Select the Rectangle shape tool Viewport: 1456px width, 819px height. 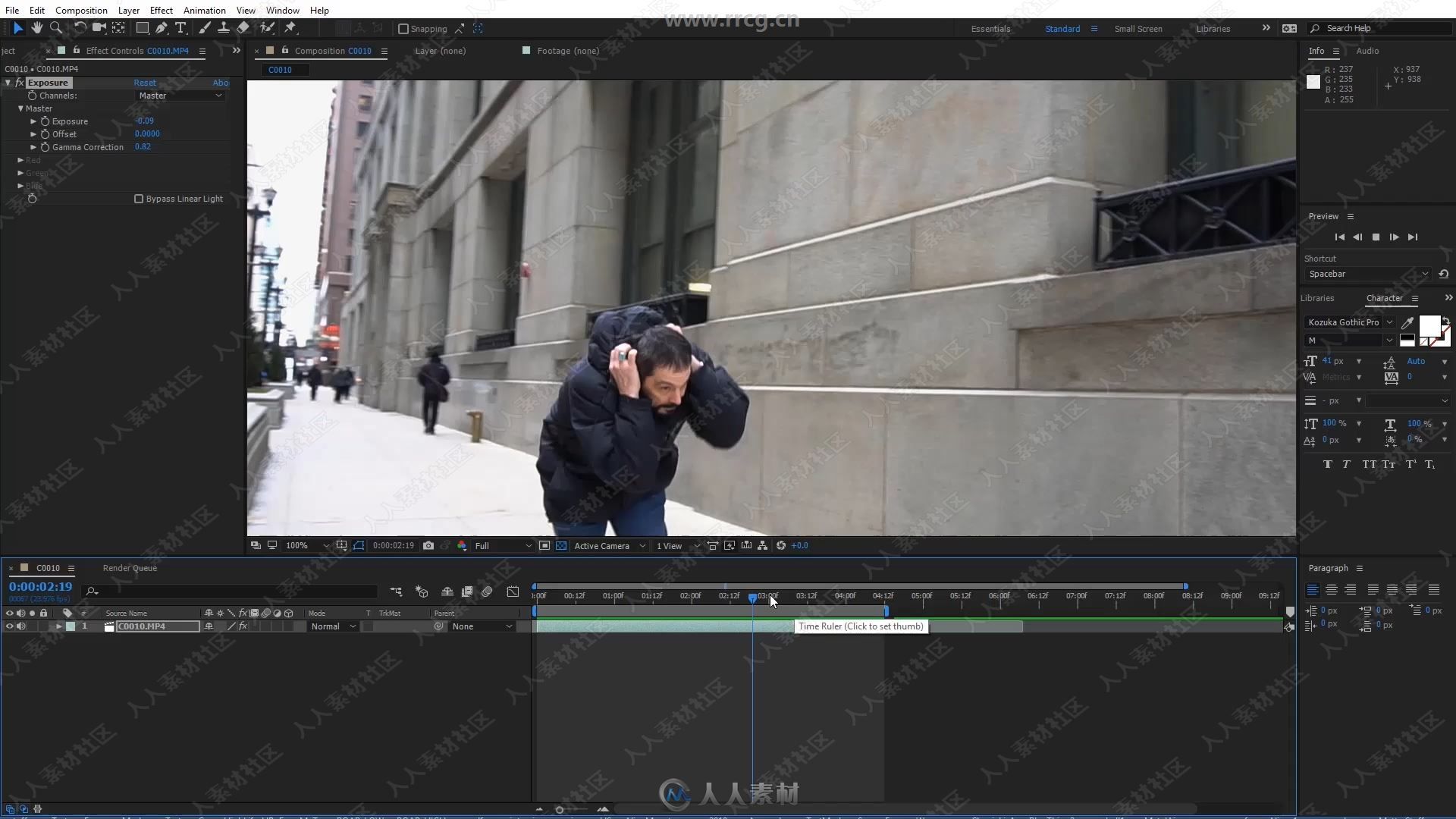(x=142, y=28)
